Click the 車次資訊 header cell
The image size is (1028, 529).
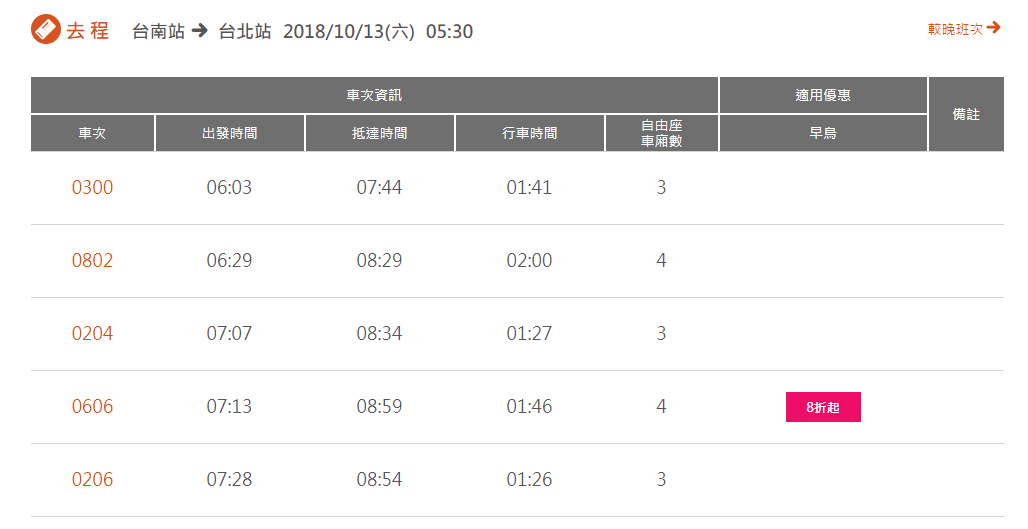374,95
